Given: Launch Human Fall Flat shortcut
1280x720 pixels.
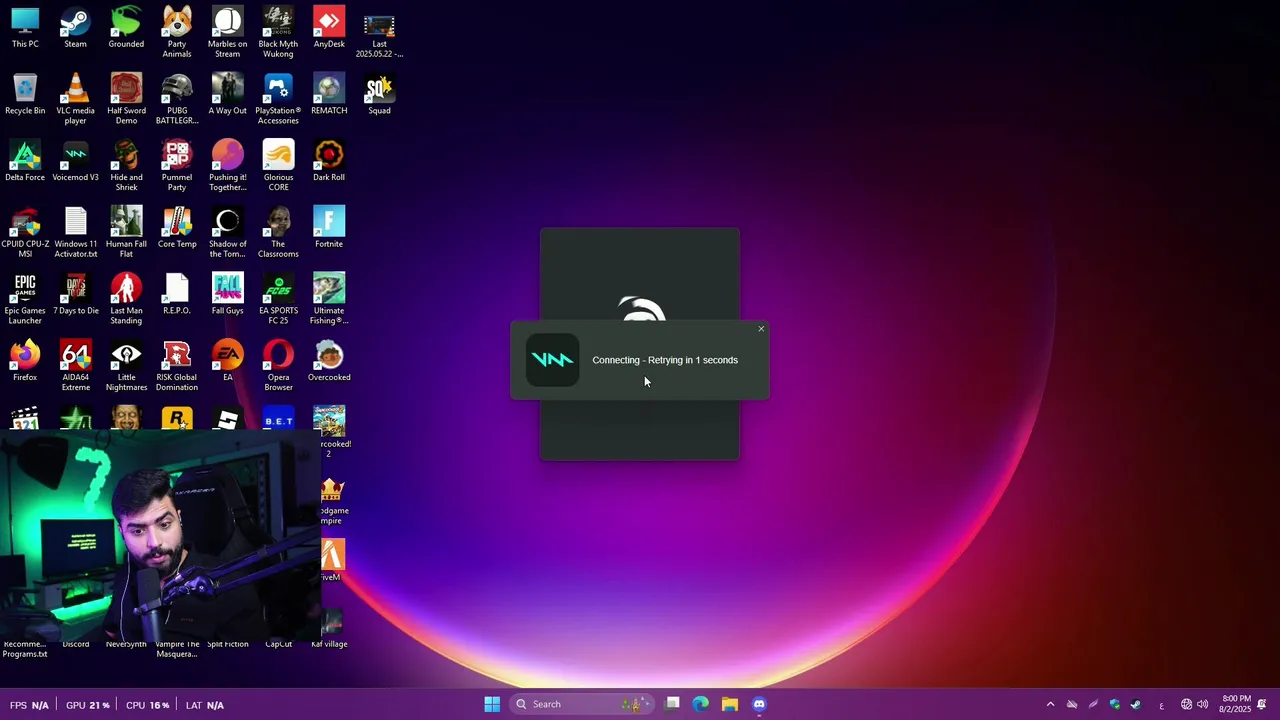Looking at the screenshot, I should [x=126, y=232].
